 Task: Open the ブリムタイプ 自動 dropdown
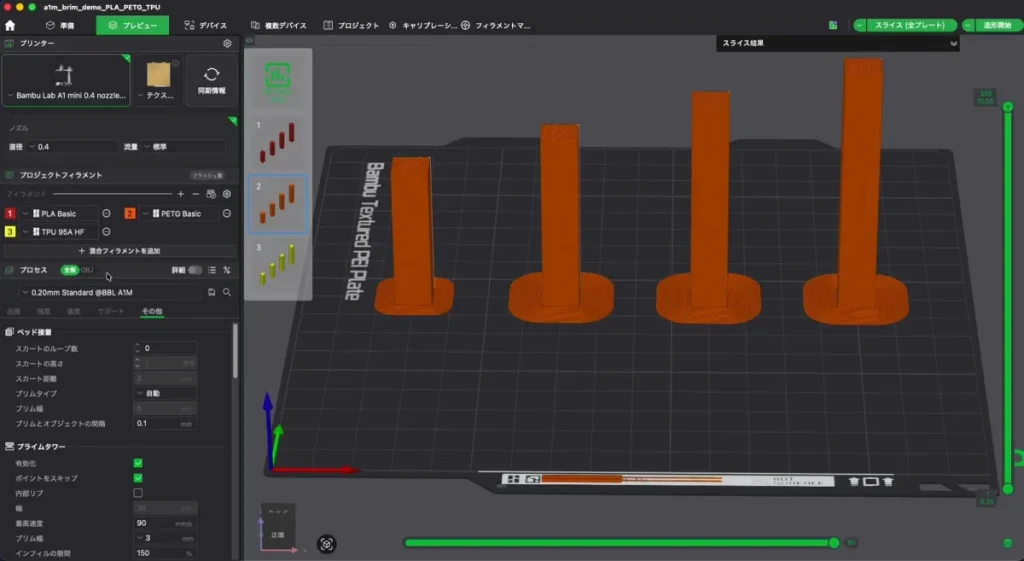coord(165,393)
